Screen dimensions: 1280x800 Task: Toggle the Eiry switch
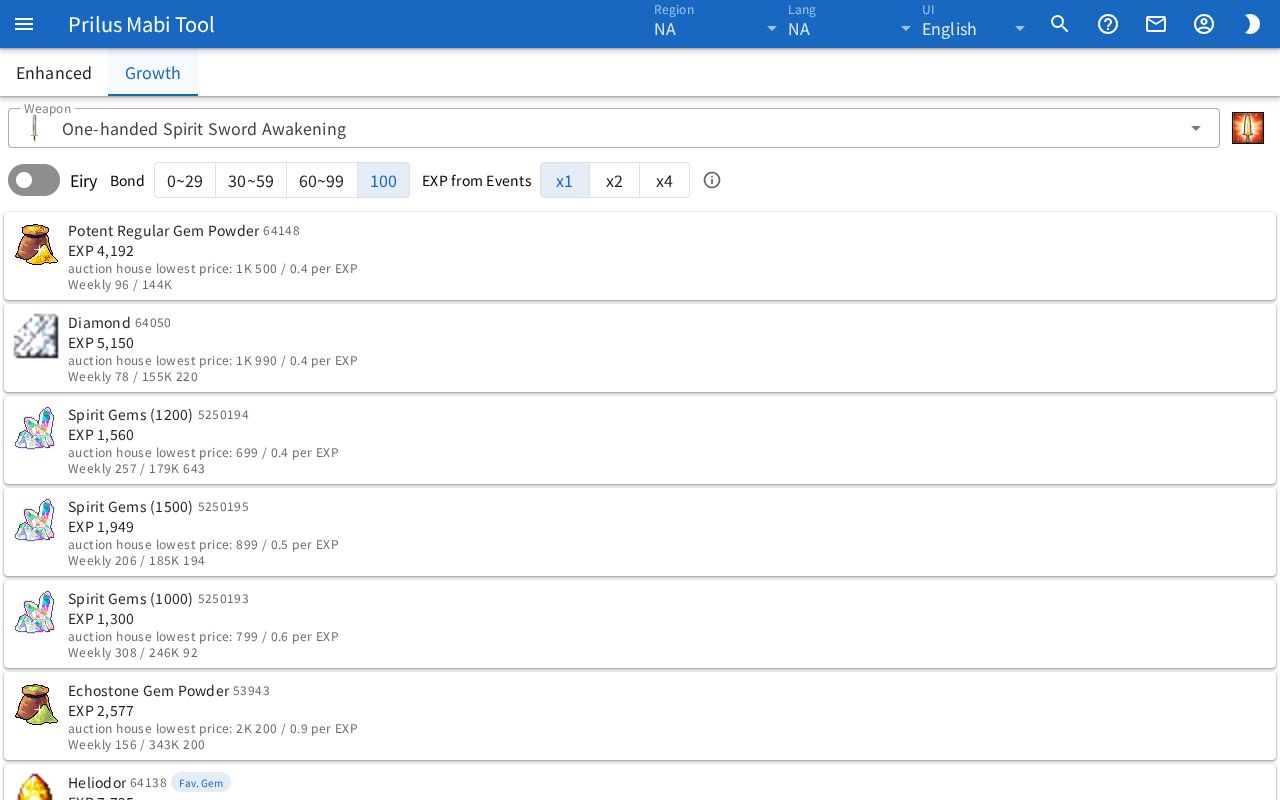(x=34, y=180)
